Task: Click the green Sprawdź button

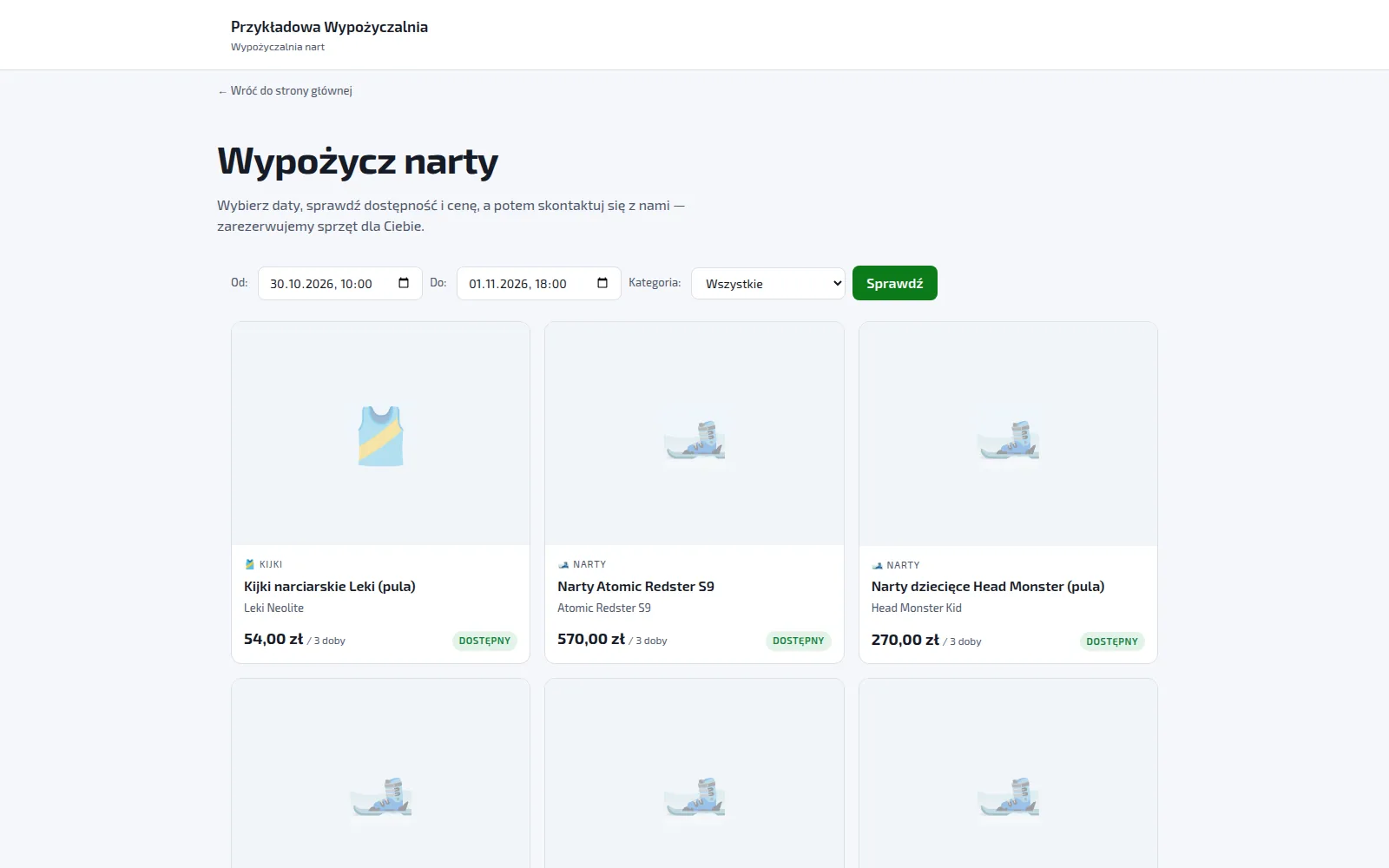Action: point(895,283)
